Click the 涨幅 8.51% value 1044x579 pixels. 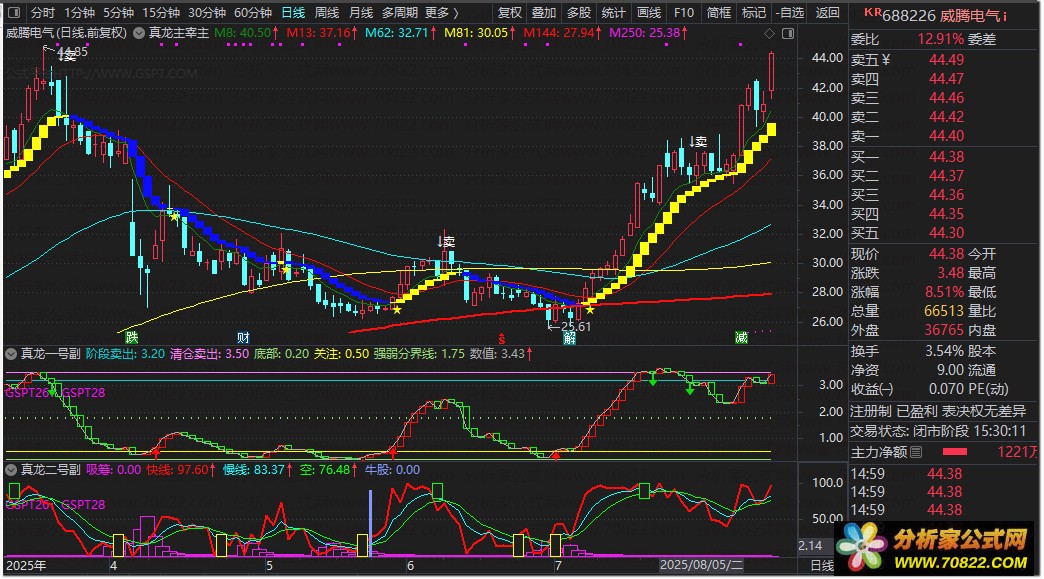[x=944, y=291]
